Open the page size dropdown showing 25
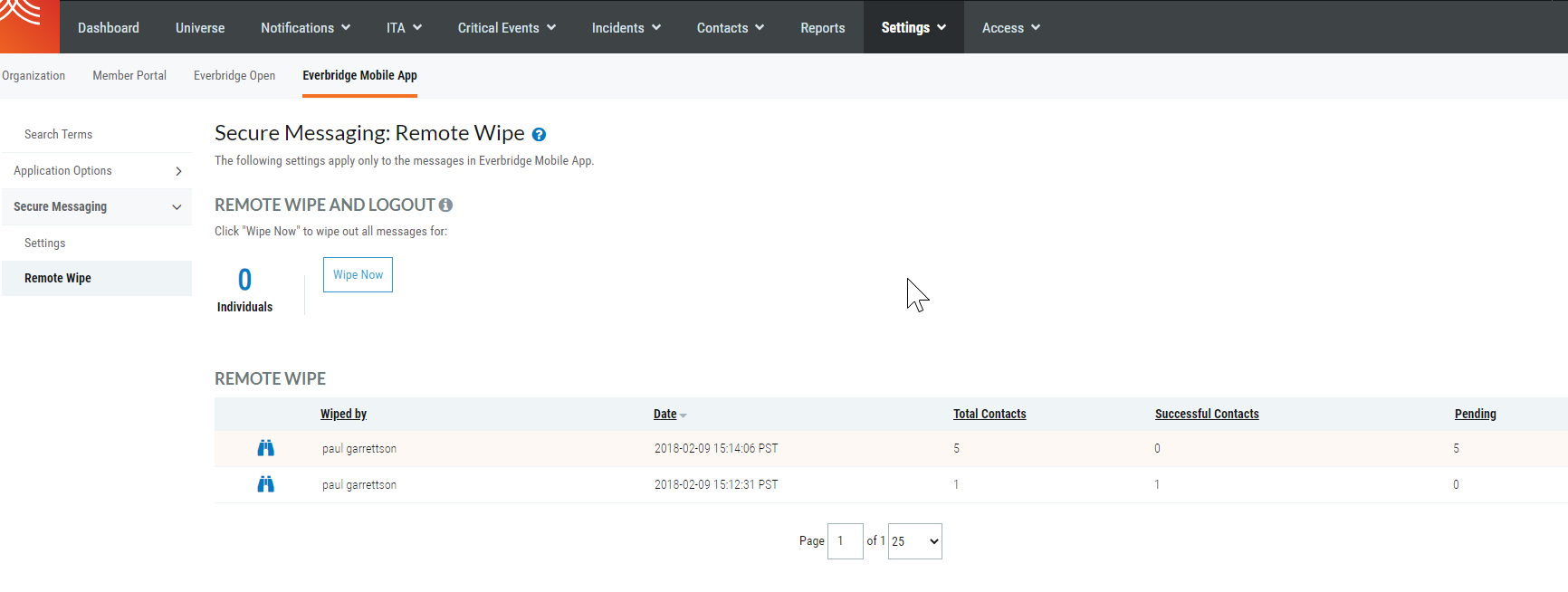The height and width of the screenshot is (592, 1568). 914,541
